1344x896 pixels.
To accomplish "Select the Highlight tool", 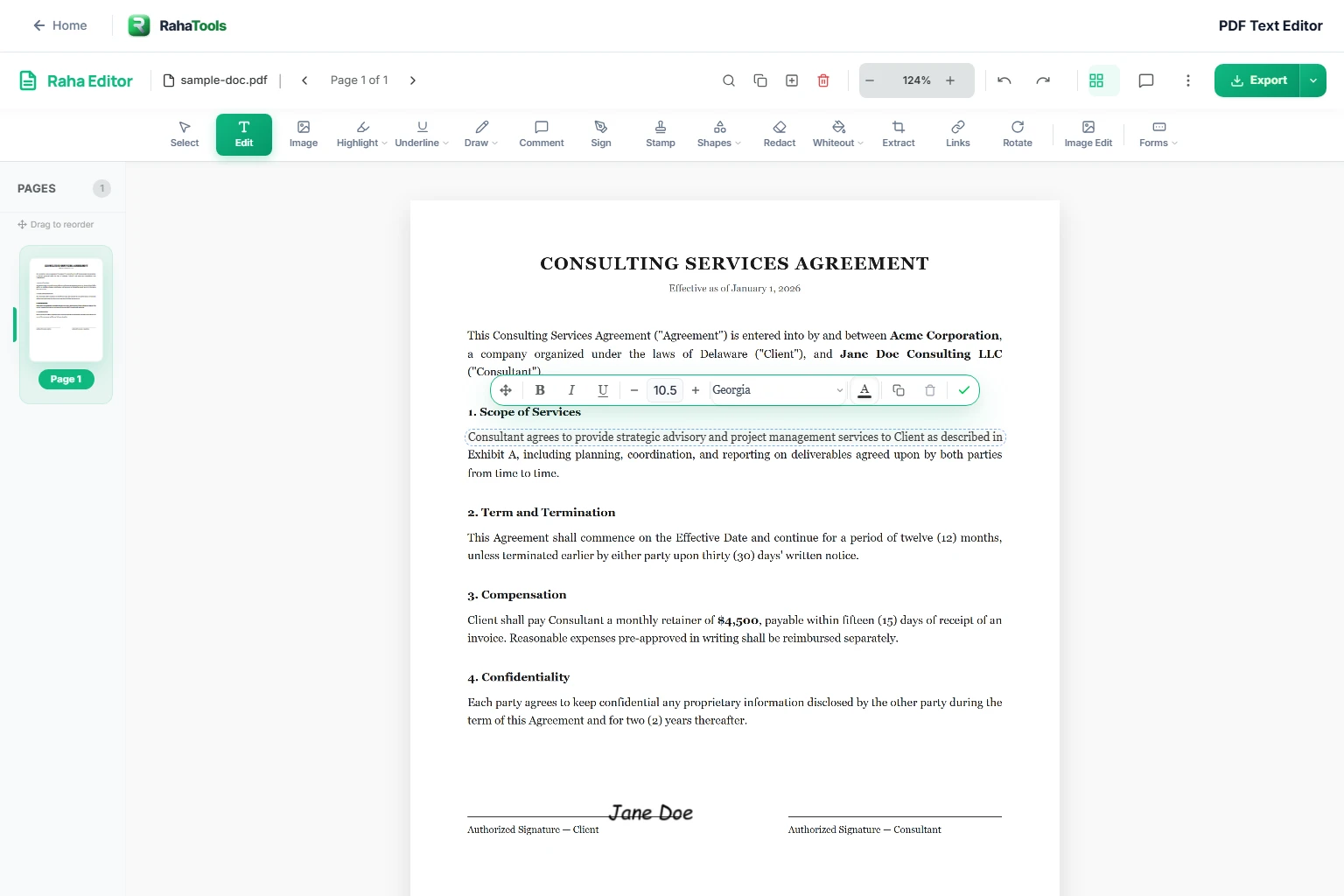I will click(358, 135).
